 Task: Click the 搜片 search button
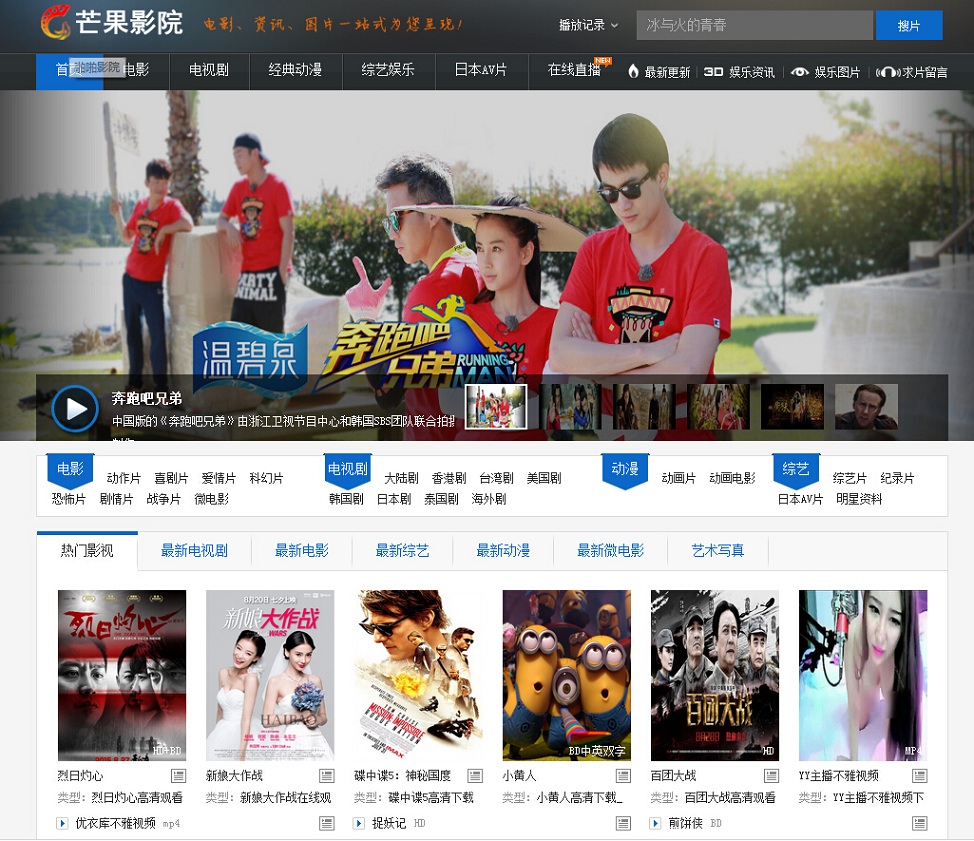point(909,25)
